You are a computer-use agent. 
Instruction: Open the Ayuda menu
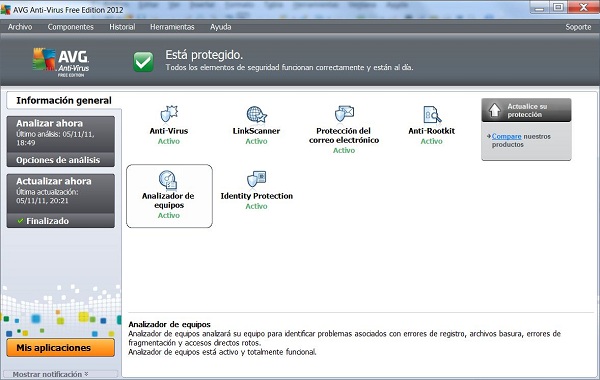(x=220, y=27)
